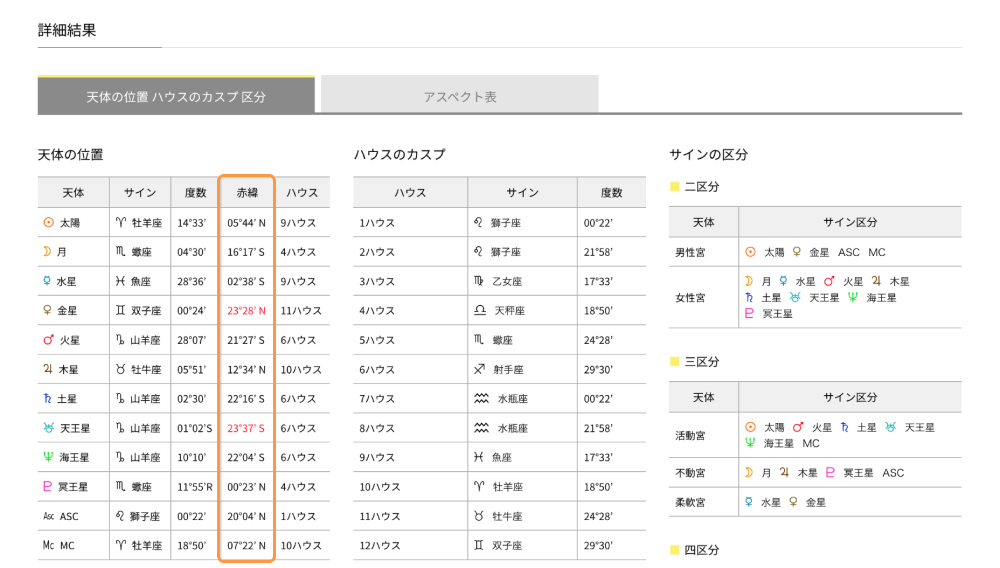1000x568 pixels.
Task: Click the Neptune trident symbol in the 海王星 row
Action: pos(48,457)
